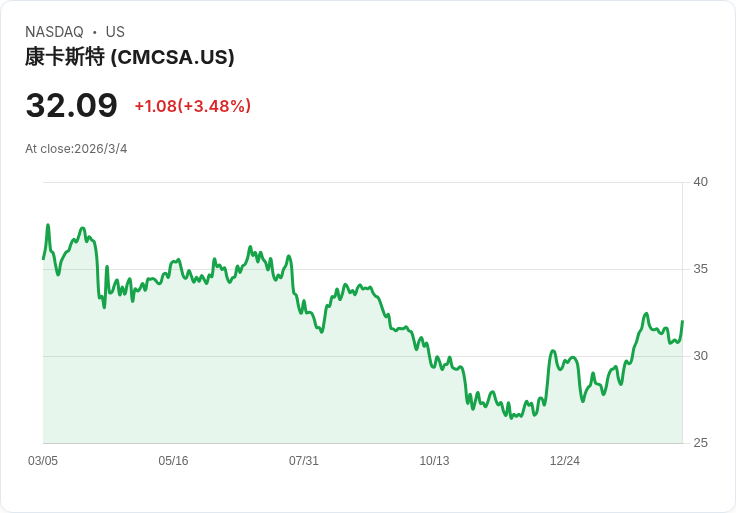
Task: Select the 12/24 date axis label
Action: [x=565, y=460]
